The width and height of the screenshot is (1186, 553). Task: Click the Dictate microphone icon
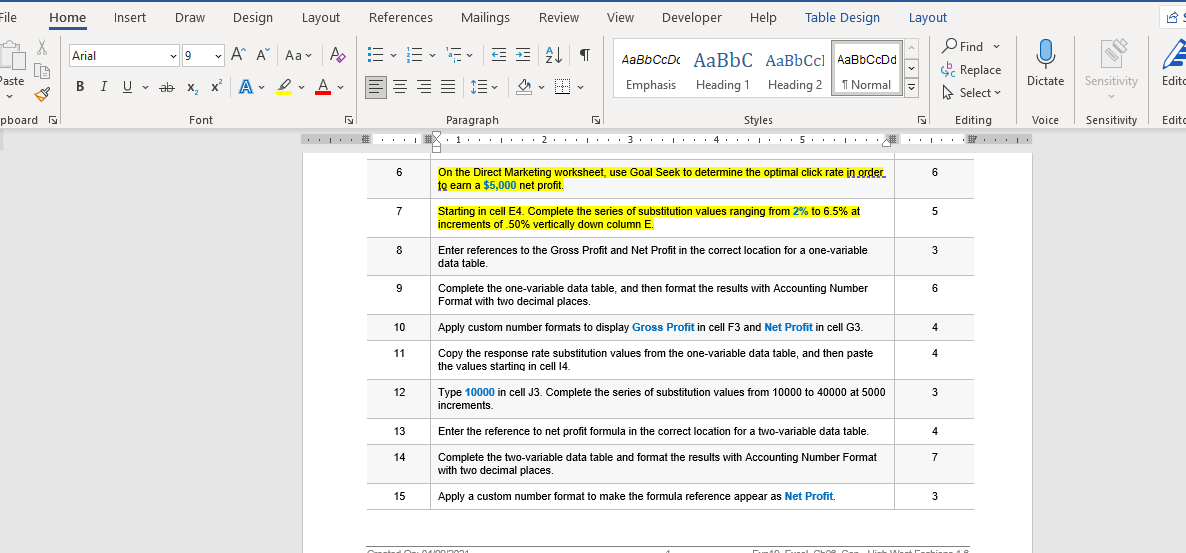click(x=1045, y=54)
